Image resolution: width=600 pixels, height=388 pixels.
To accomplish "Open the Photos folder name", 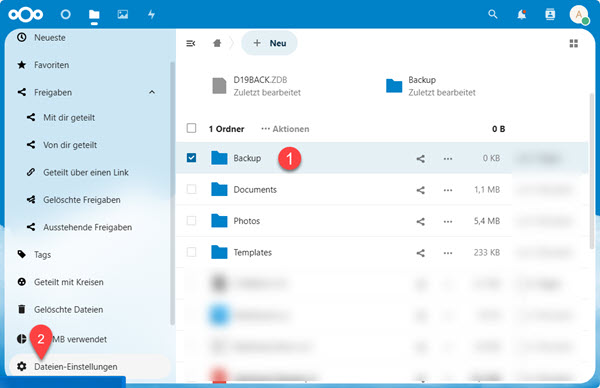I will [246, 221].
